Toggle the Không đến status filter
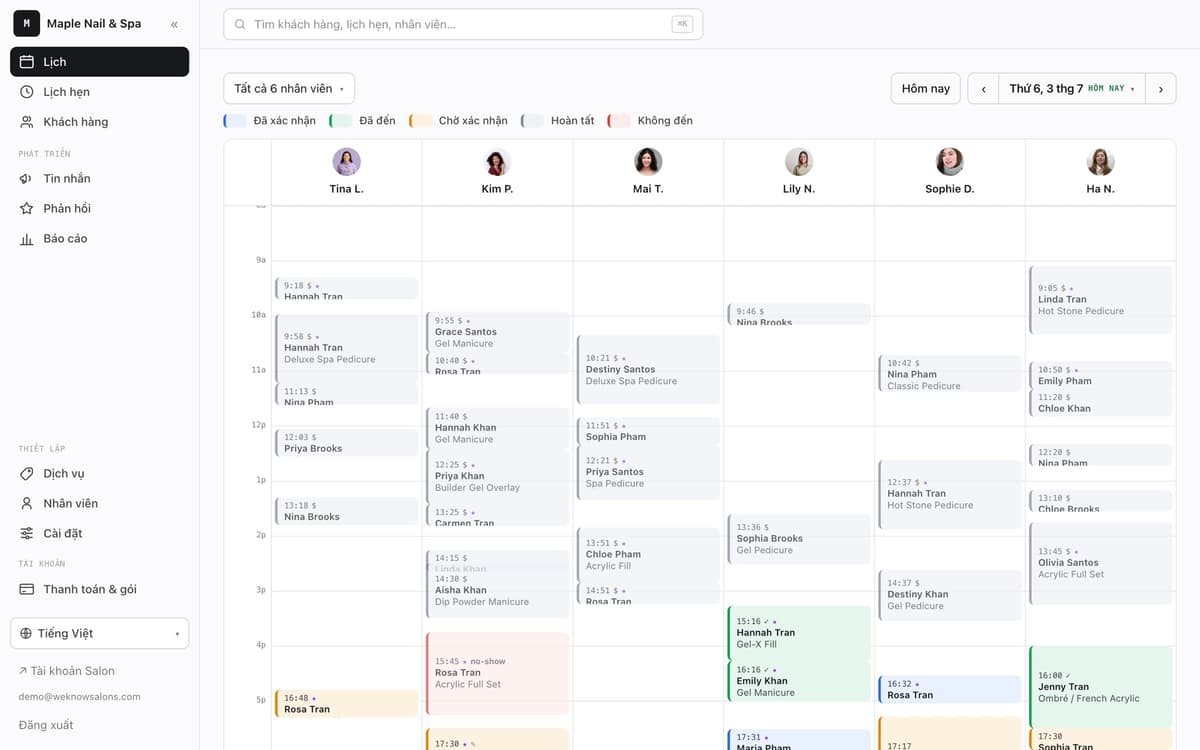The image size is (1200, 750). [651, 121]
